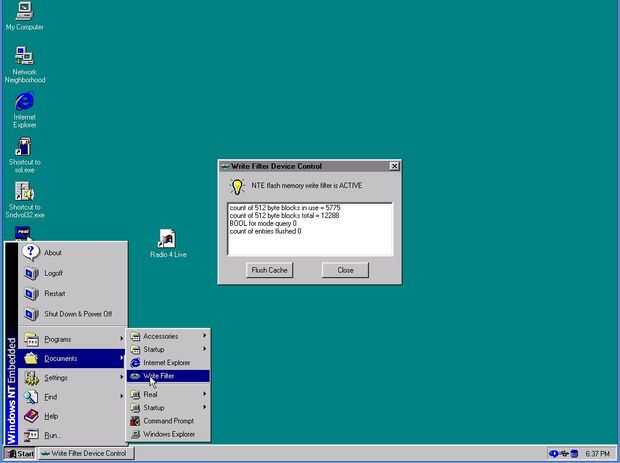Screen dimensions: 620x463
Task: Expand the Programs submenu arrow
Action: pyautogui.click(x=121, y=338)
